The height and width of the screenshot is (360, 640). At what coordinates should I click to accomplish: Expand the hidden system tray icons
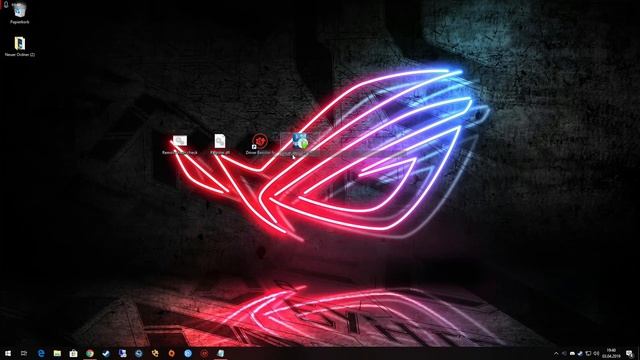(x=556, y=353)
